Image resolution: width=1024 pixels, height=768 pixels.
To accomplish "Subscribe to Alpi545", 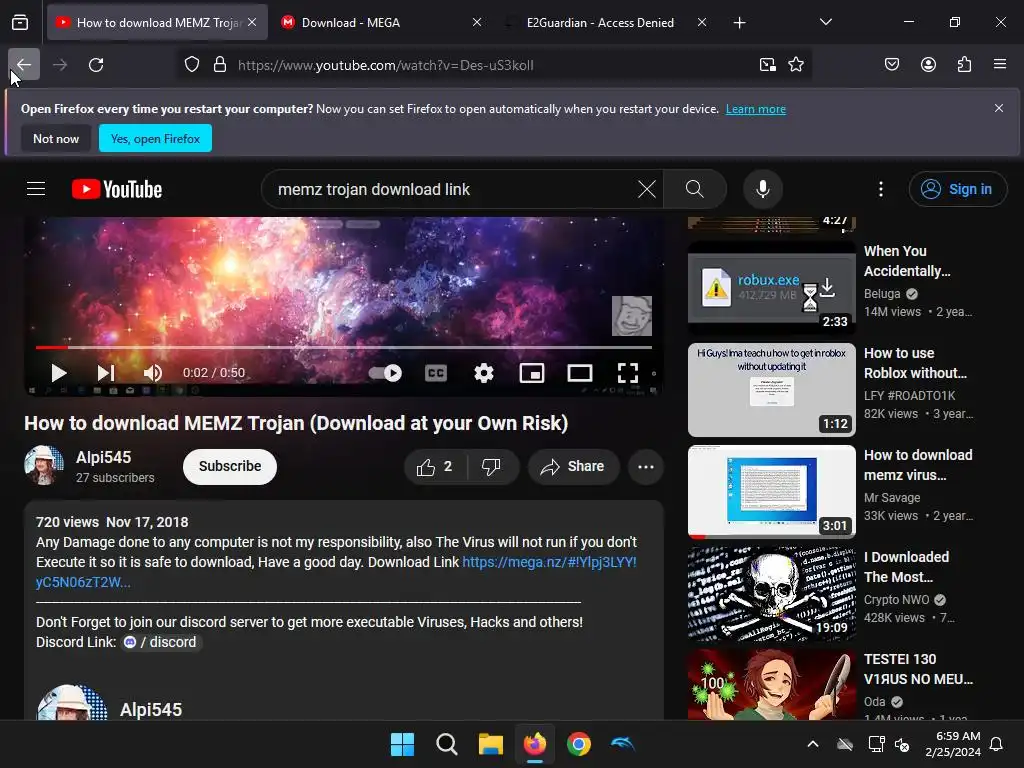I will tap(230, 466).
